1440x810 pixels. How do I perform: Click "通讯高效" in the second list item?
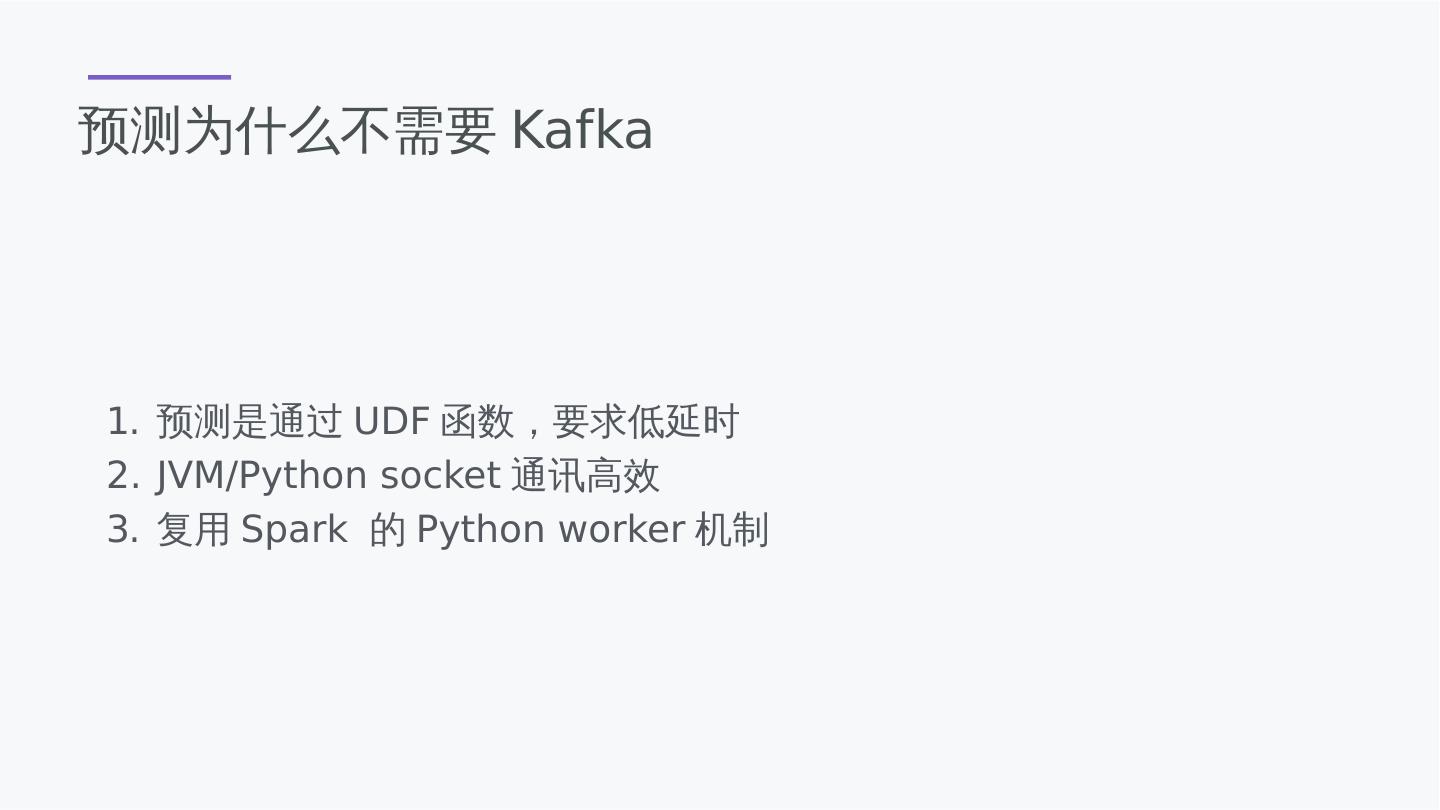pos(585,476)
